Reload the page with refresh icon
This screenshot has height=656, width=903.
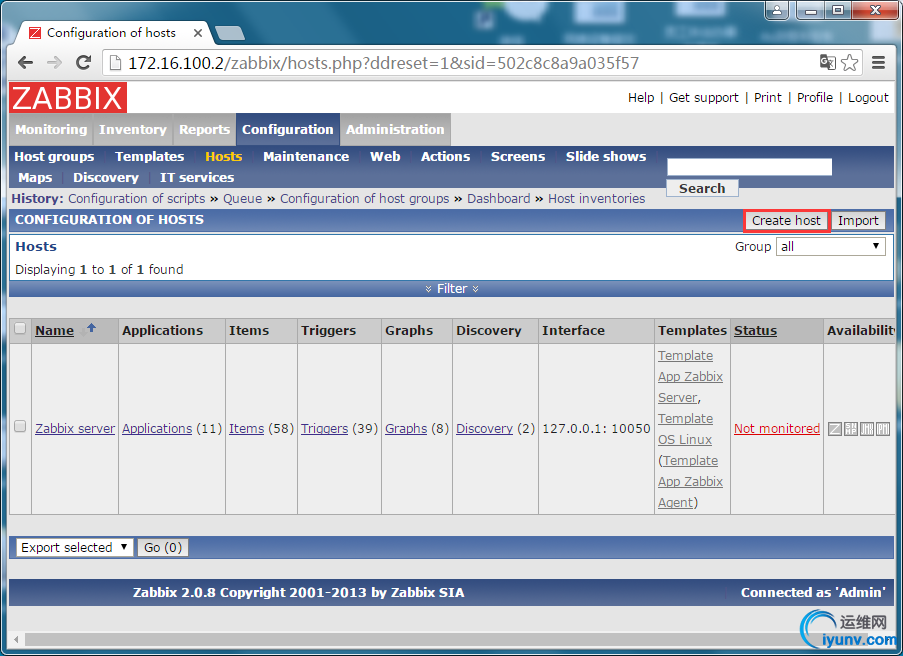(84, 63)
